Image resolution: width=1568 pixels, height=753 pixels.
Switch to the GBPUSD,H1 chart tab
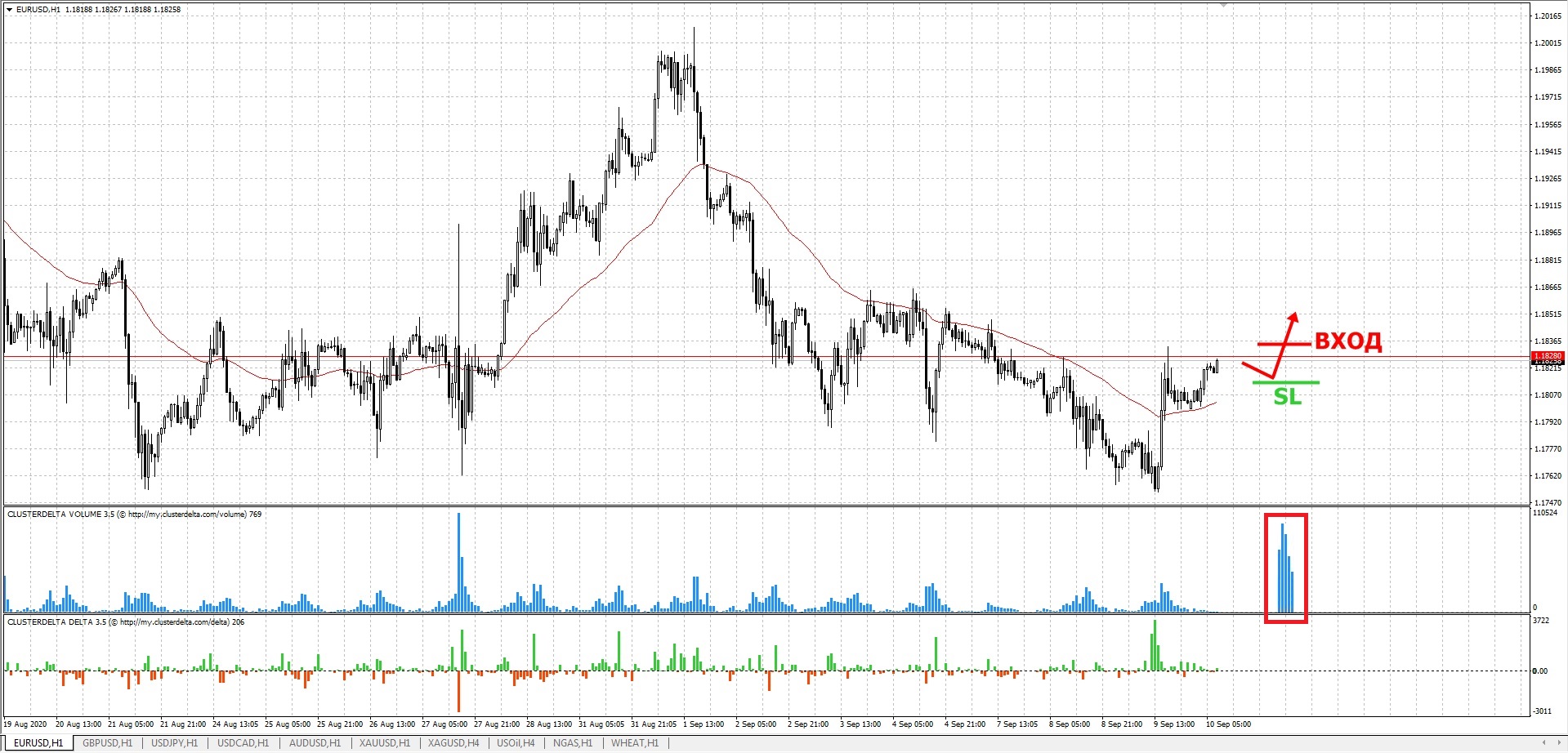pyautogui.click(x=108, y=743)
